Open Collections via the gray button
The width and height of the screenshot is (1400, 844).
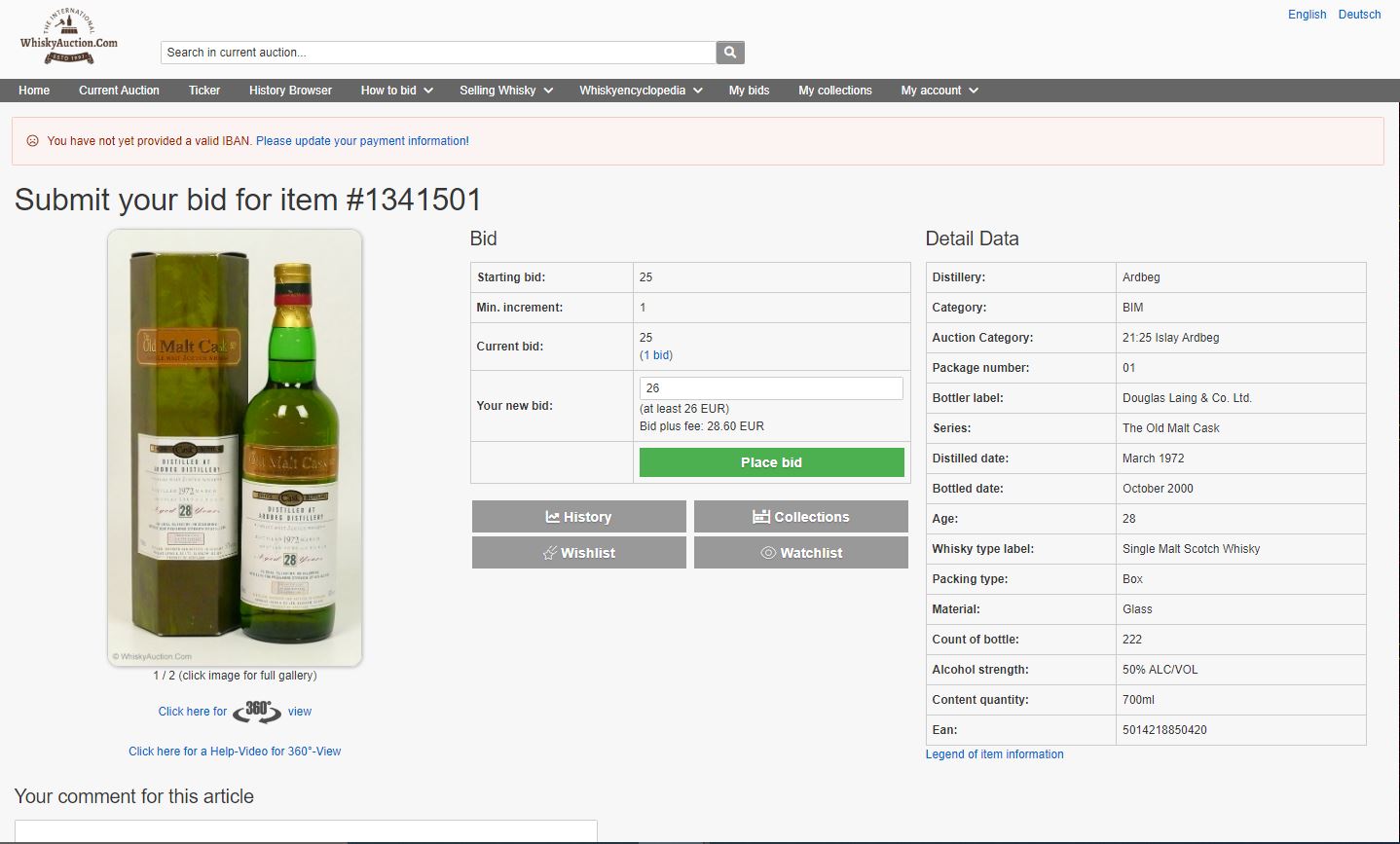pos(800,517)
